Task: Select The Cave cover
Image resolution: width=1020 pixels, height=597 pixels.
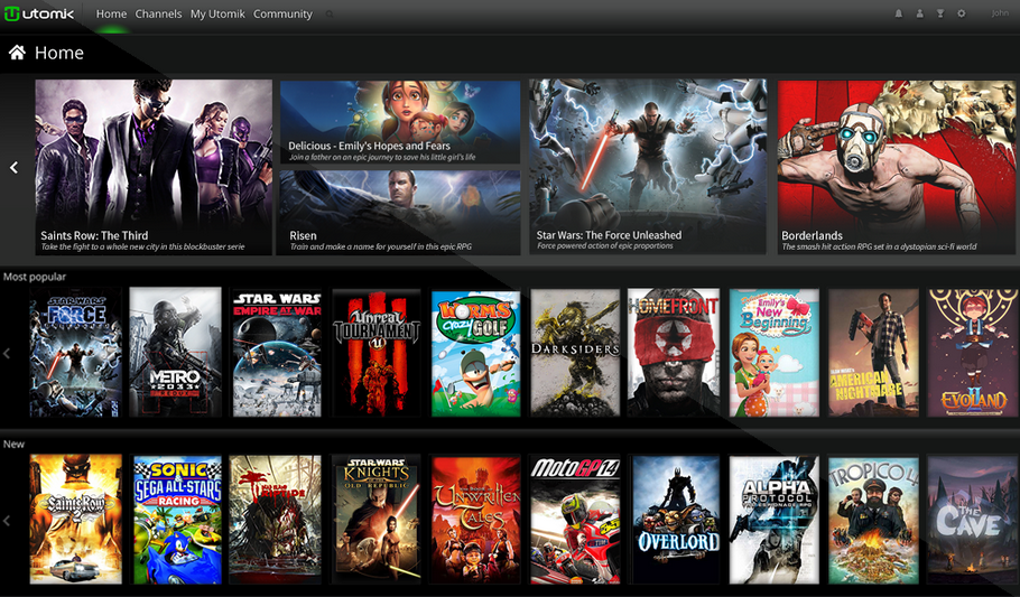Action: pyautogui.click(x=973, y=519)
